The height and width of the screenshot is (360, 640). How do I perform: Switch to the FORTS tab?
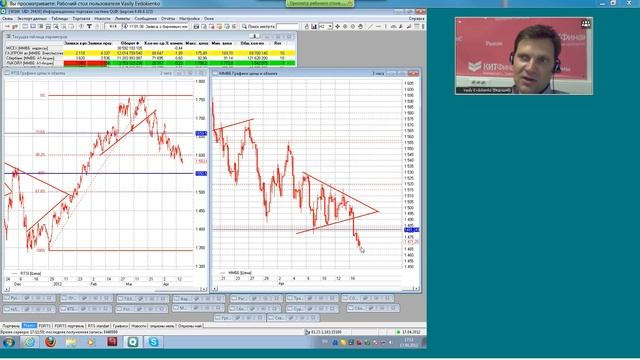click(x=44, y=326)
